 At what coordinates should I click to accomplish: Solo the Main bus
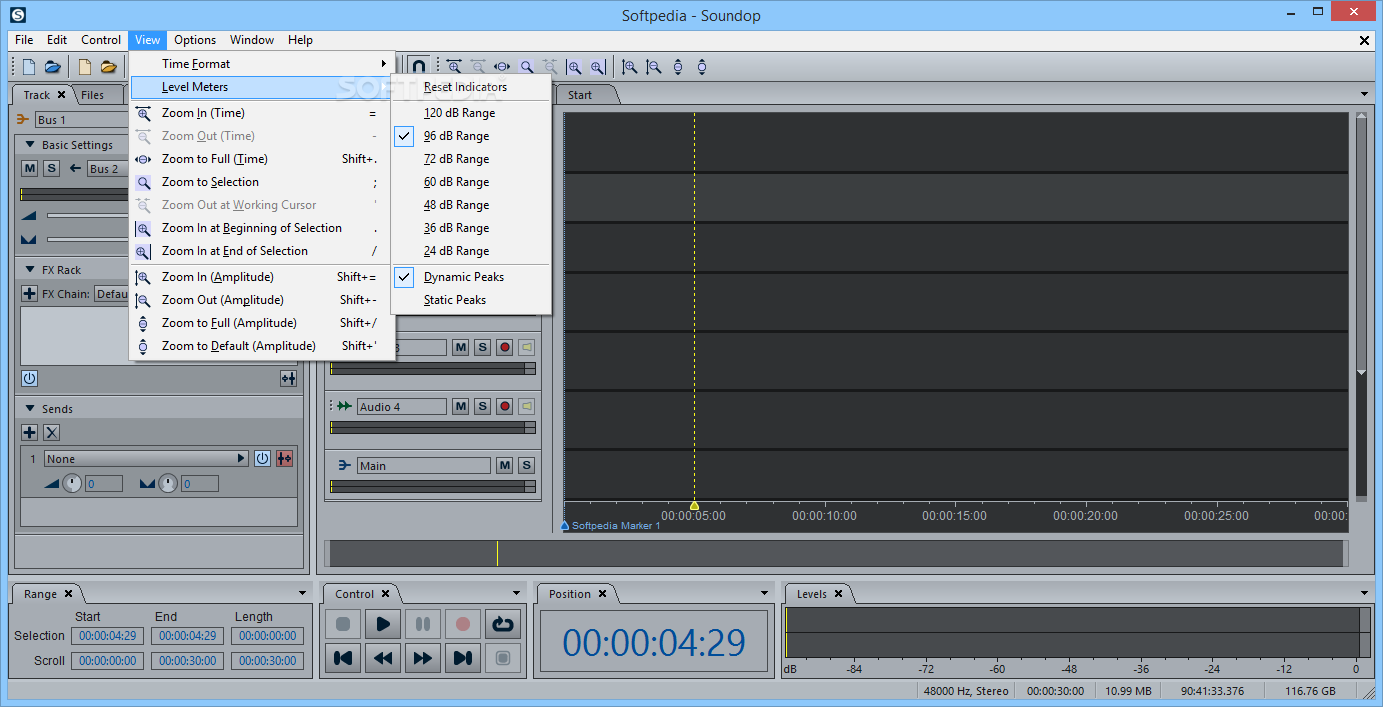[x=526, y=465]
